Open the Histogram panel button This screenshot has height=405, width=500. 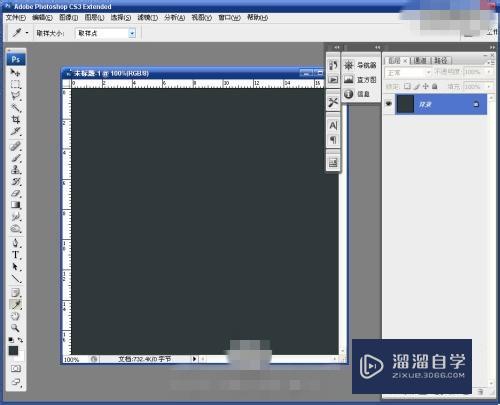(x=360, y=80)
